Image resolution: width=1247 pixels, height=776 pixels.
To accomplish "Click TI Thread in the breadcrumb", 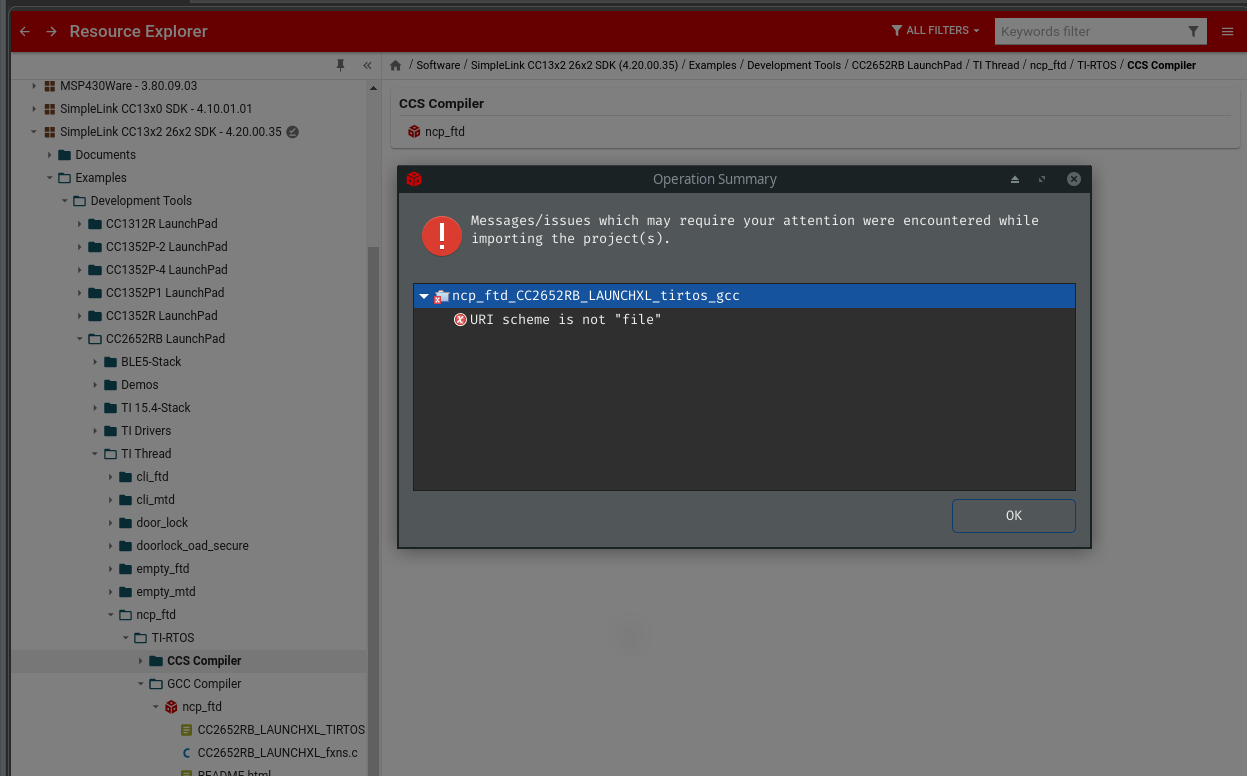I will tap(996, 65).
